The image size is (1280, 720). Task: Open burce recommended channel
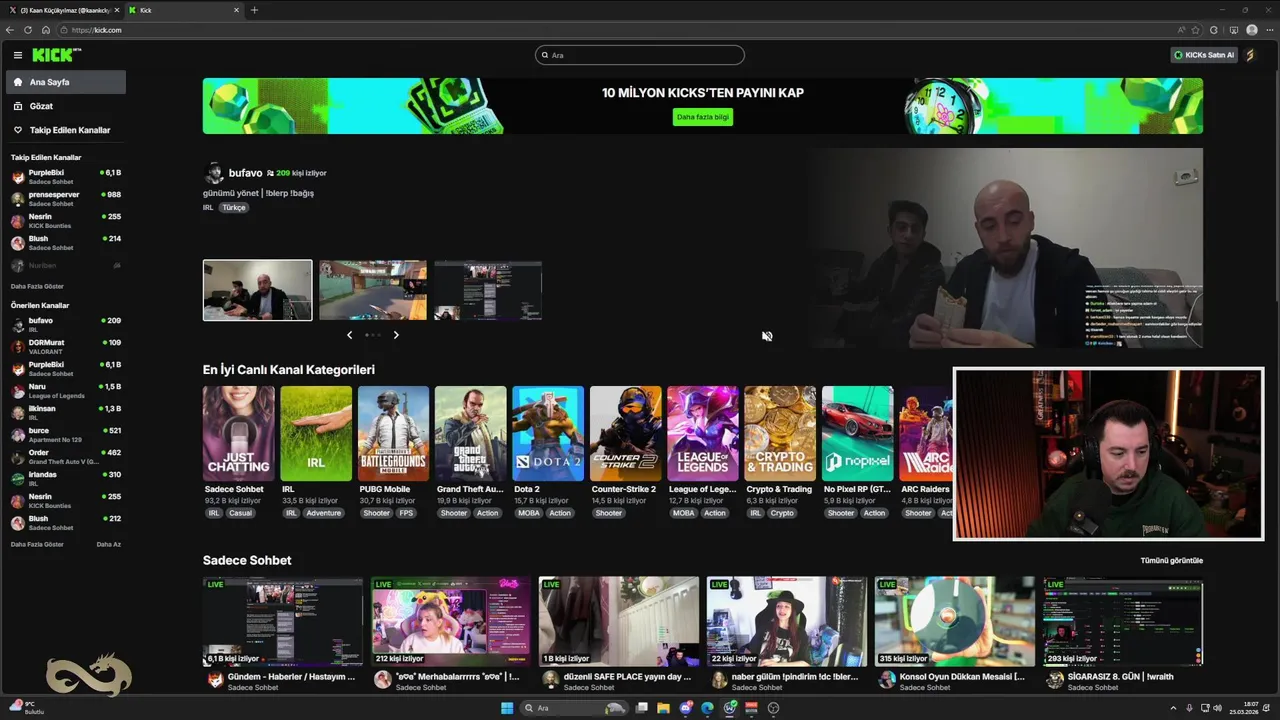click(65, 435)
